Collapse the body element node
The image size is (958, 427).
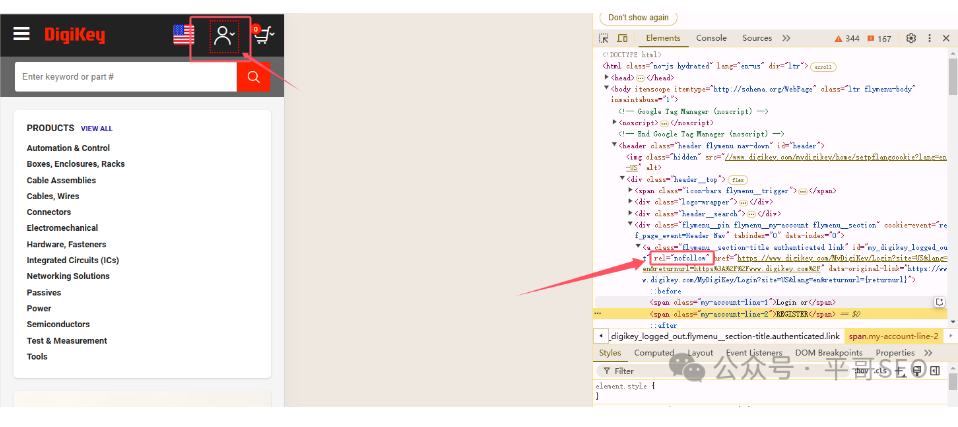(608, 88)
